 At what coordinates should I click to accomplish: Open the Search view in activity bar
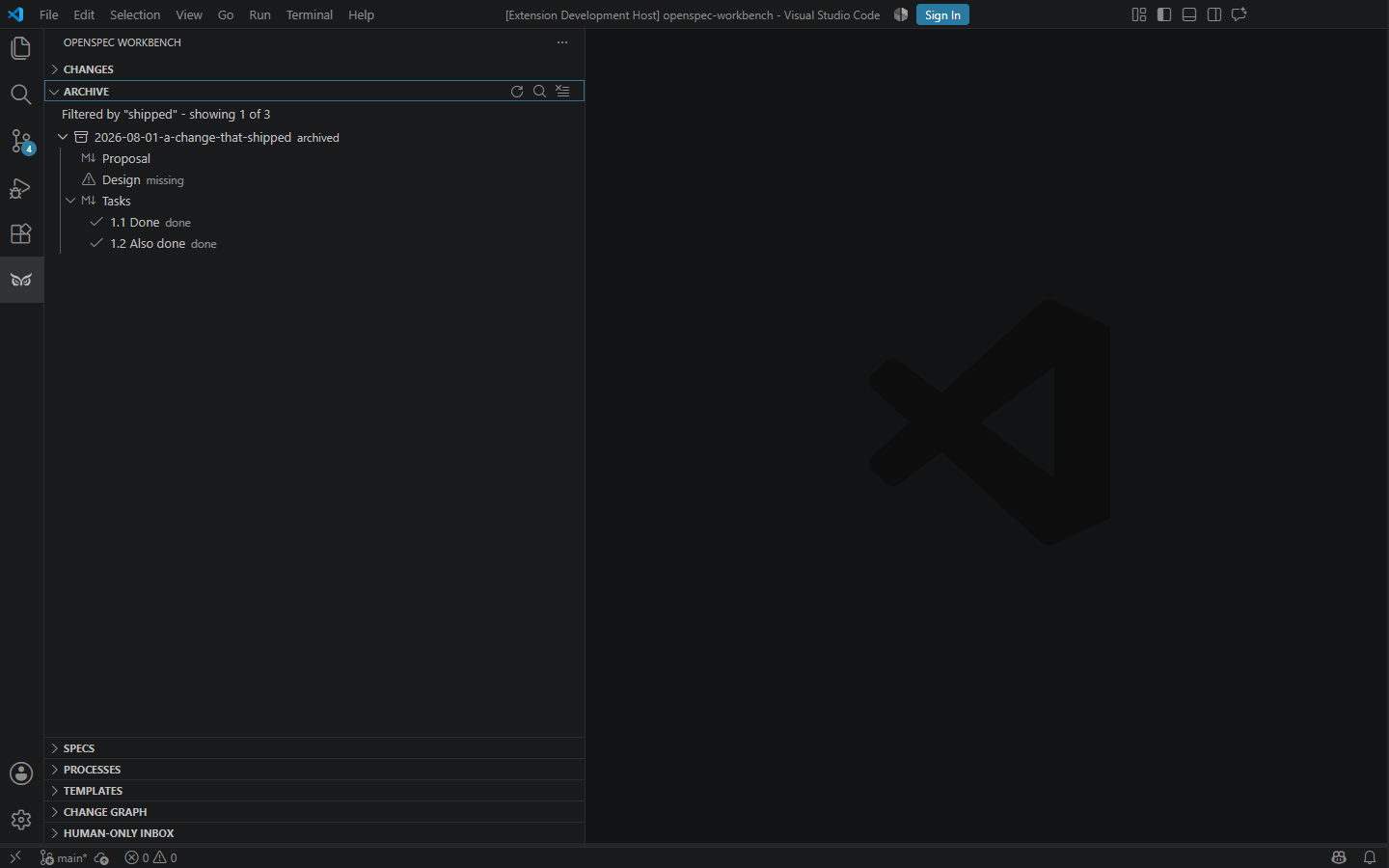pyautogui.click(x=21, y=95)
